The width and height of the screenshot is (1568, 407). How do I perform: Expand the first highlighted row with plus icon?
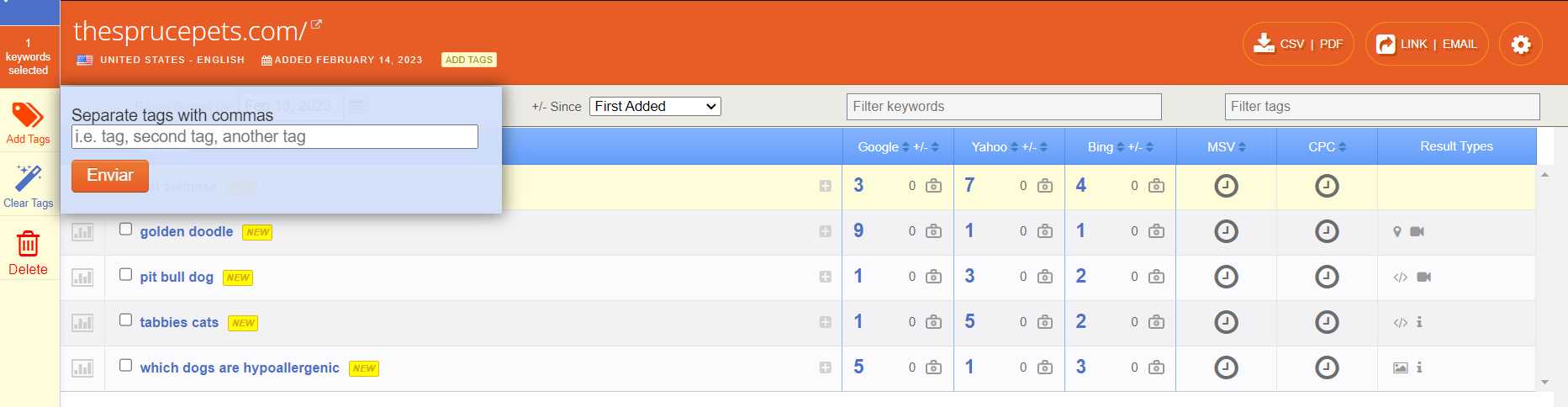pos(826,187)
